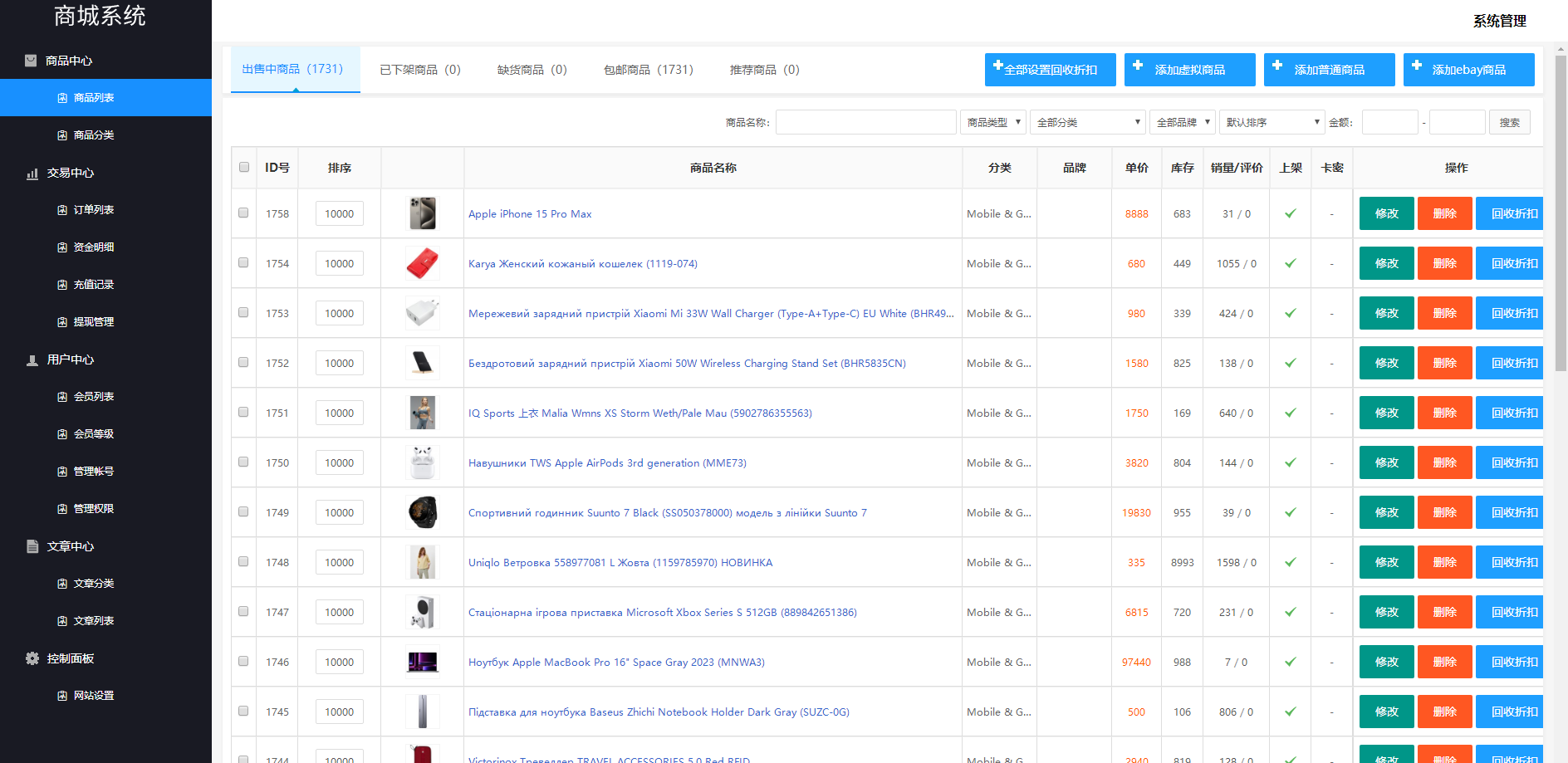Click the 控制面板 gear icon
Image resolution: width=1568 pixels, height=763 pixels.
click(32, 658)
